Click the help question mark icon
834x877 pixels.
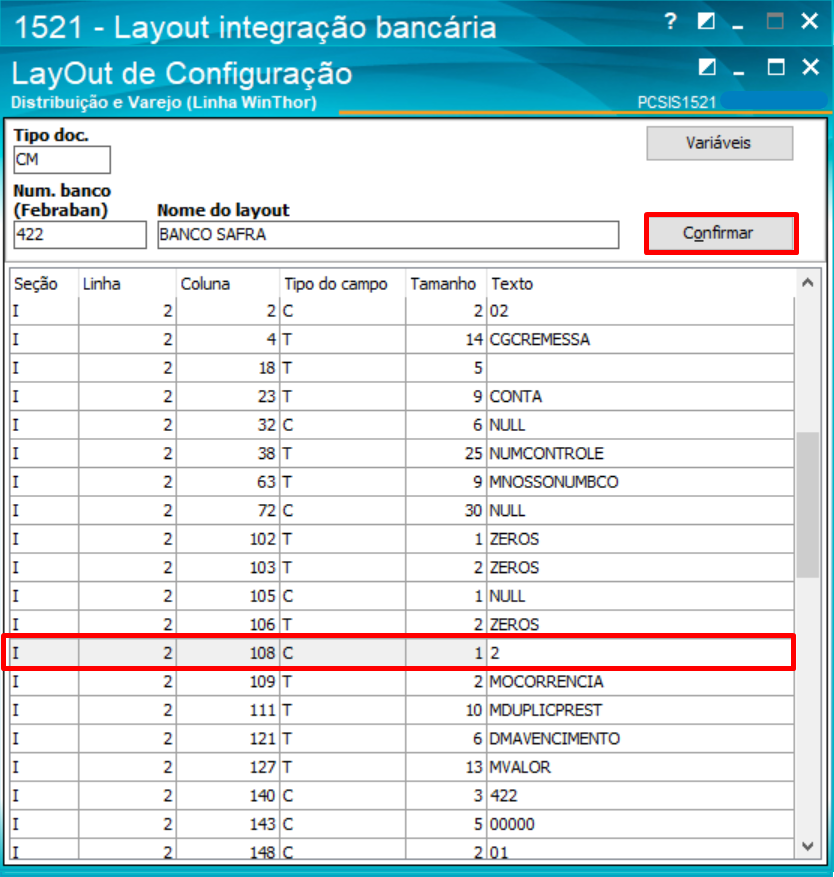(671, 22)
